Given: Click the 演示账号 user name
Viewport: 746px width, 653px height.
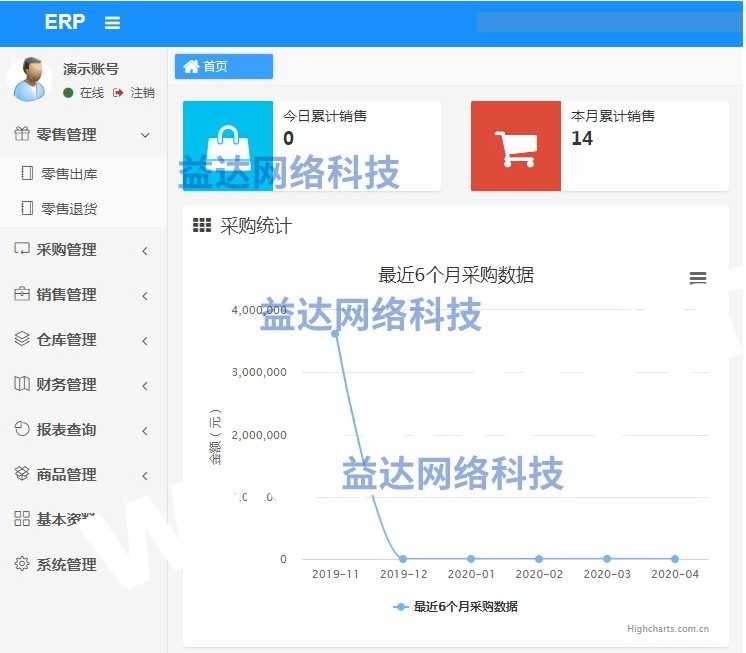Looking at the screenshot, I should pos(91,69).
